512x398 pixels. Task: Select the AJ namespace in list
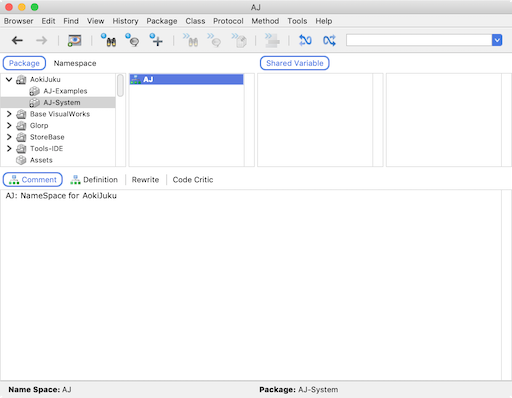[x=187, y=79]
